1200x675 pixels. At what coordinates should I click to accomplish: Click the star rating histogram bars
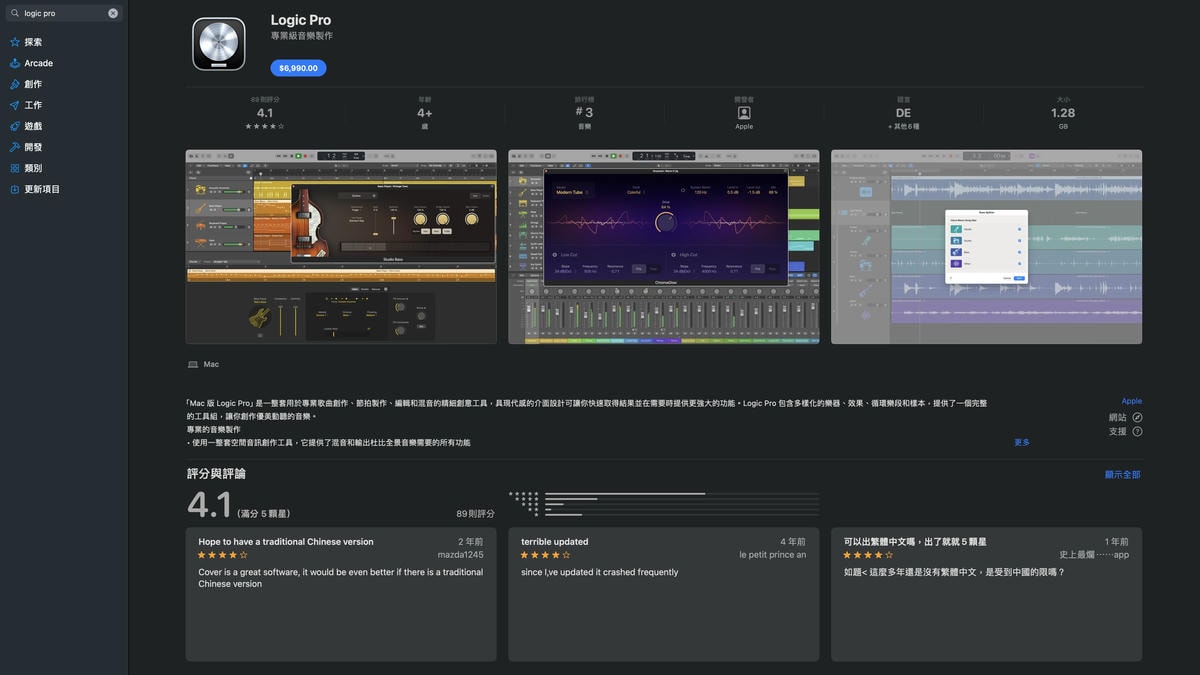[x=664, y=504]
